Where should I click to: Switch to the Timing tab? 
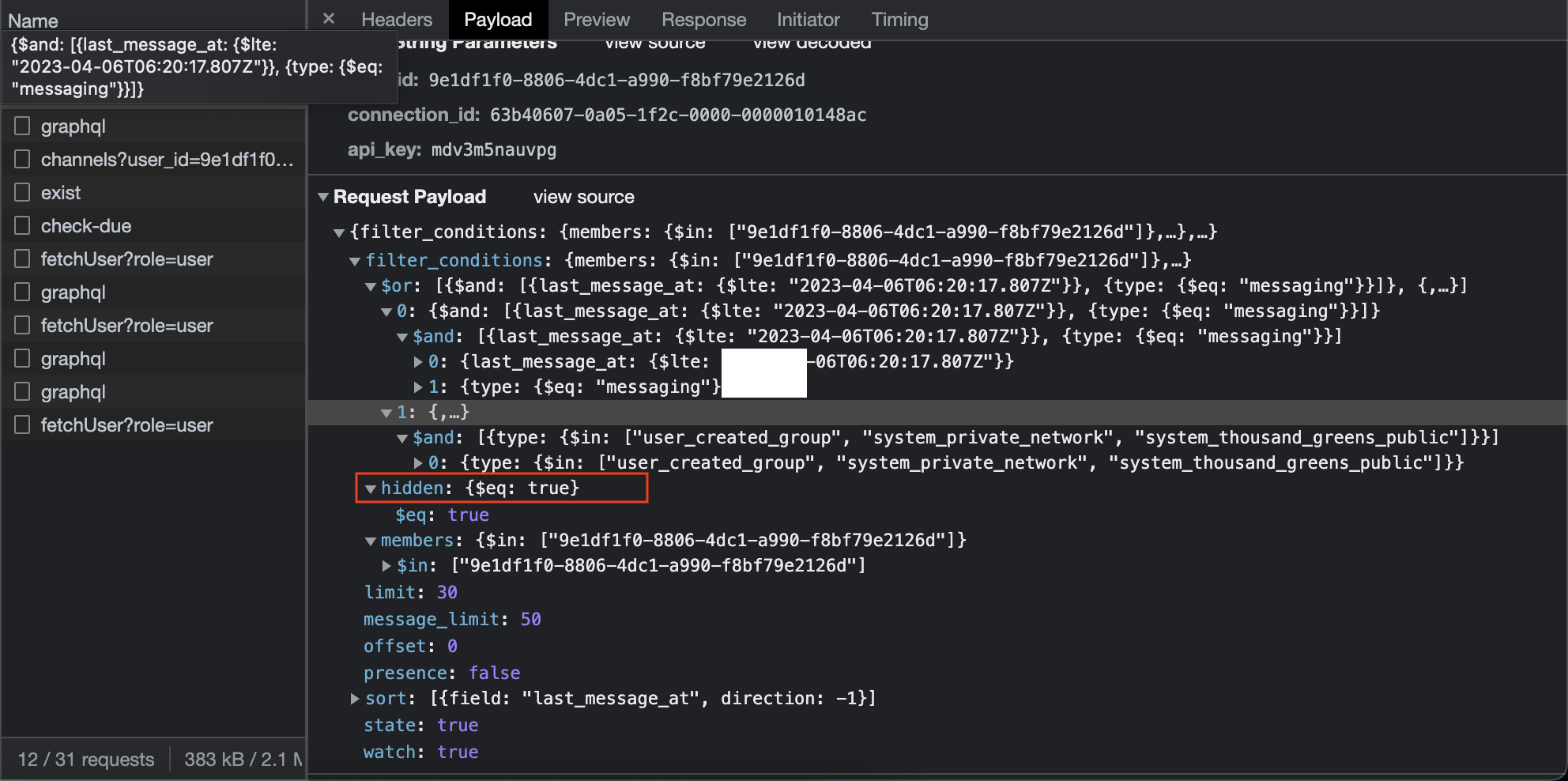(899, 20)
